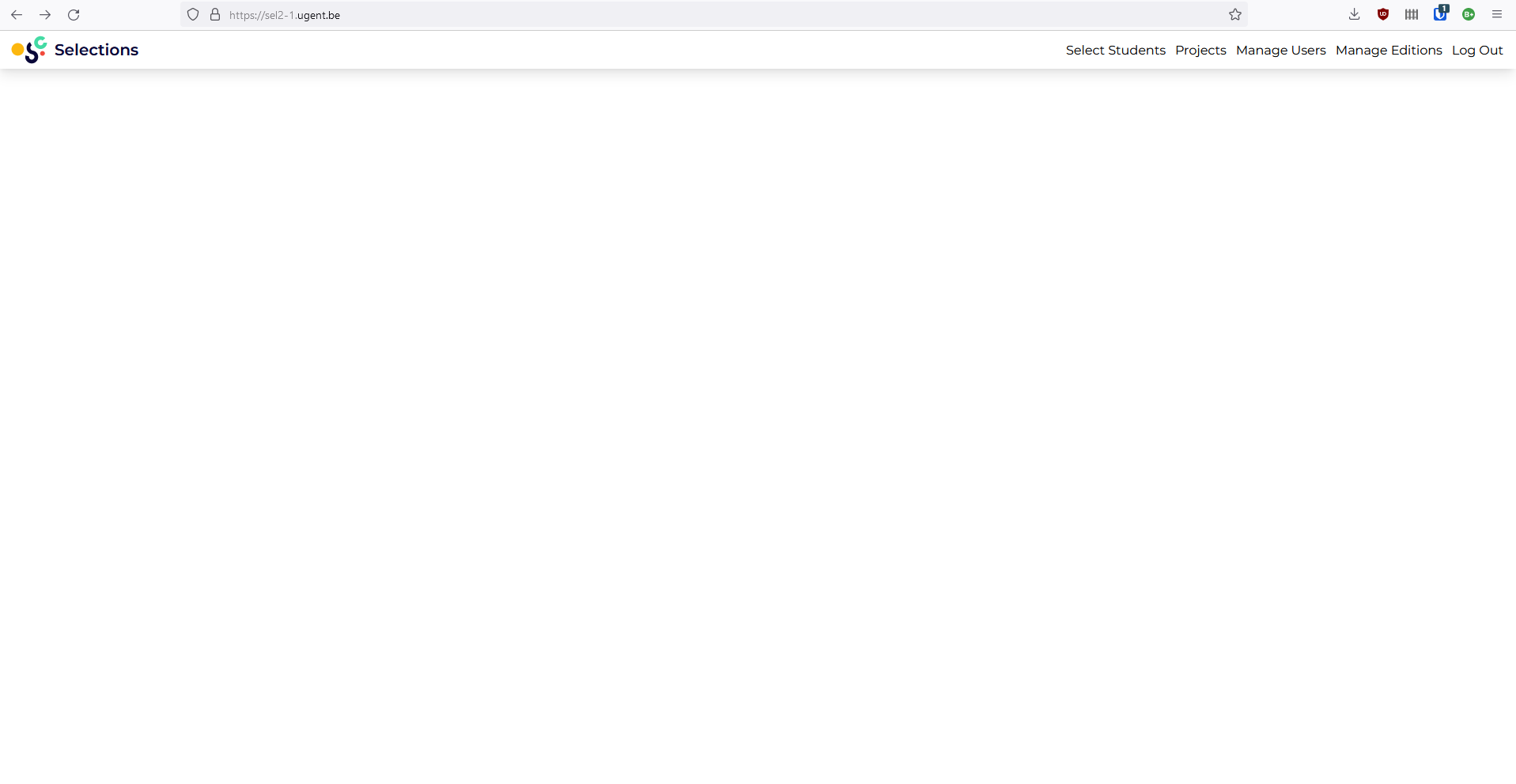Open the library bookshelf icon
The width and height of the screenshot is (1516, 784).
coord(1412,14)
